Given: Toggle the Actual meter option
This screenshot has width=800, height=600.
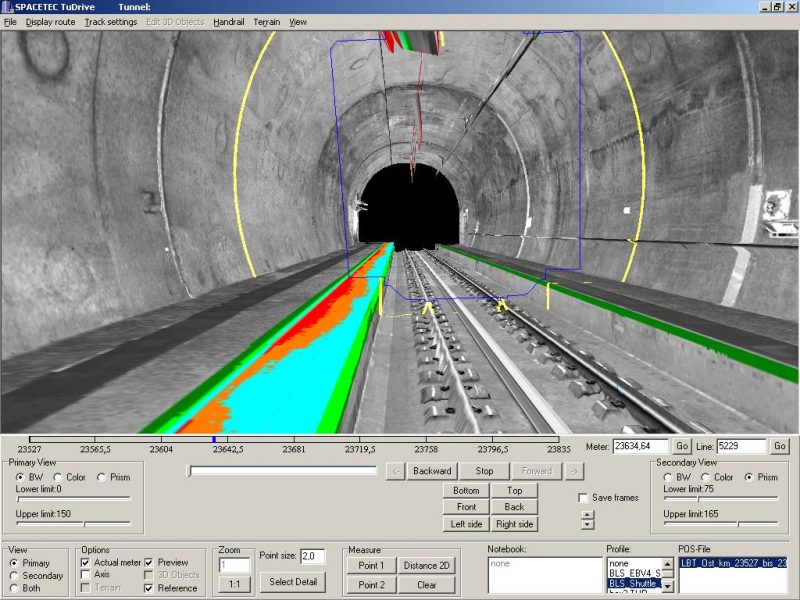Looking at the screenshot, I should click(x=86, y=562).
